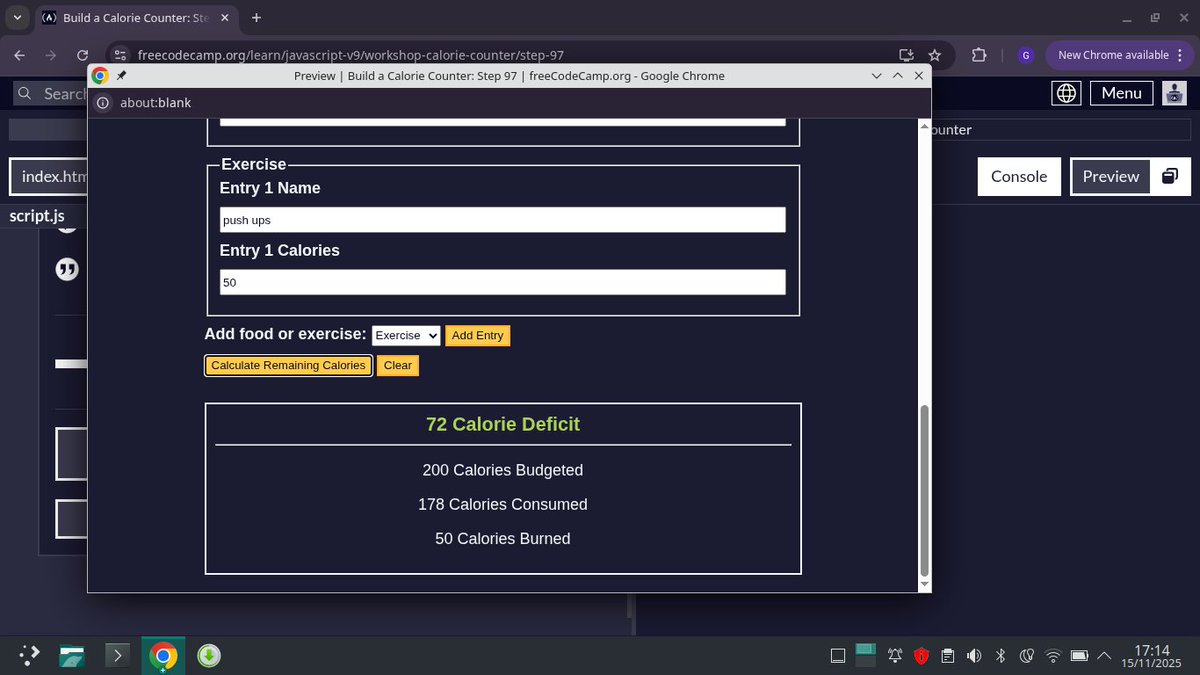The height and width of the screenshot is (675, 1200).
Task: Click the globe icon beside the Menu button
Action: pyautogui.click(x=1066, y=92)
